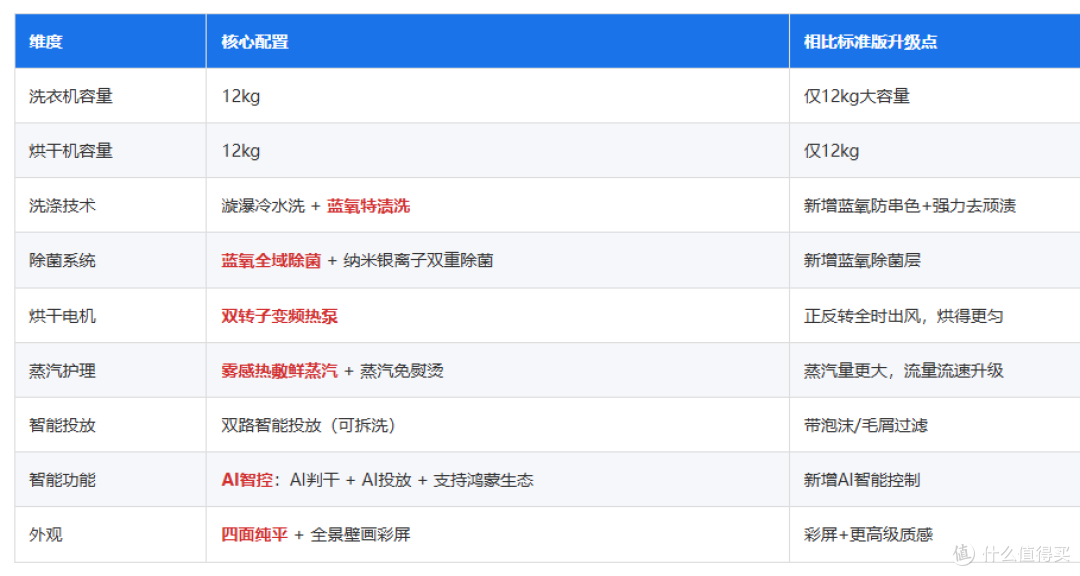The height and width of the screenshot is (576, 1080).
Task: Click the 仅12kg大容量 cell
Action: [935, 96]
